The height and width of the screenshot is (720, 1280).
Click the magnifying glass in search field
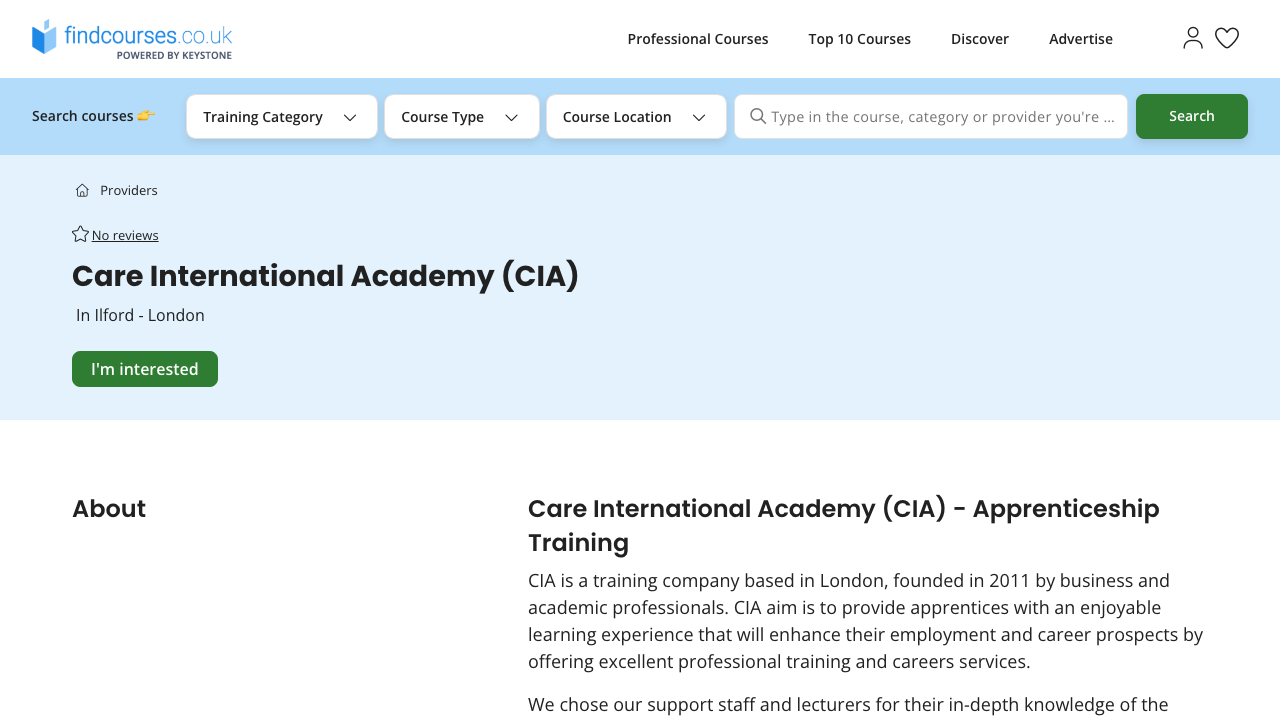[758, 116]
